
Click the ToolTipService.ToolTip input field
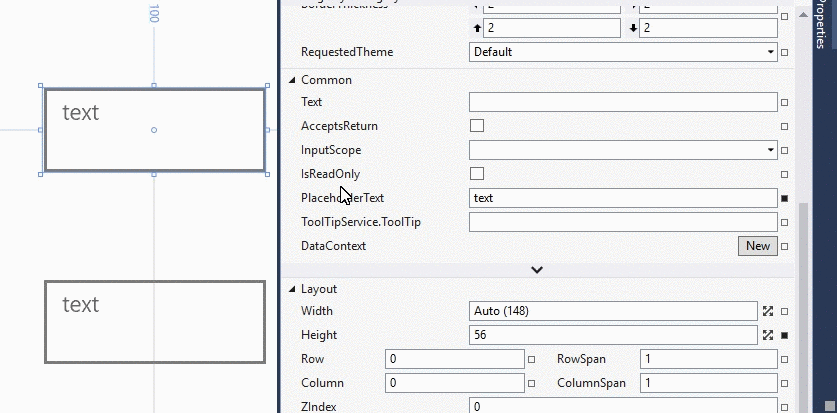(623, 222)
